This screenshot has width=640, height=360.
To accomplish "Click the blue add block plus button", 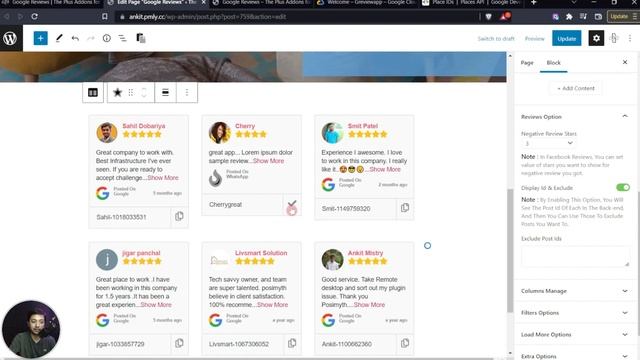I will (x=40, y=38).
